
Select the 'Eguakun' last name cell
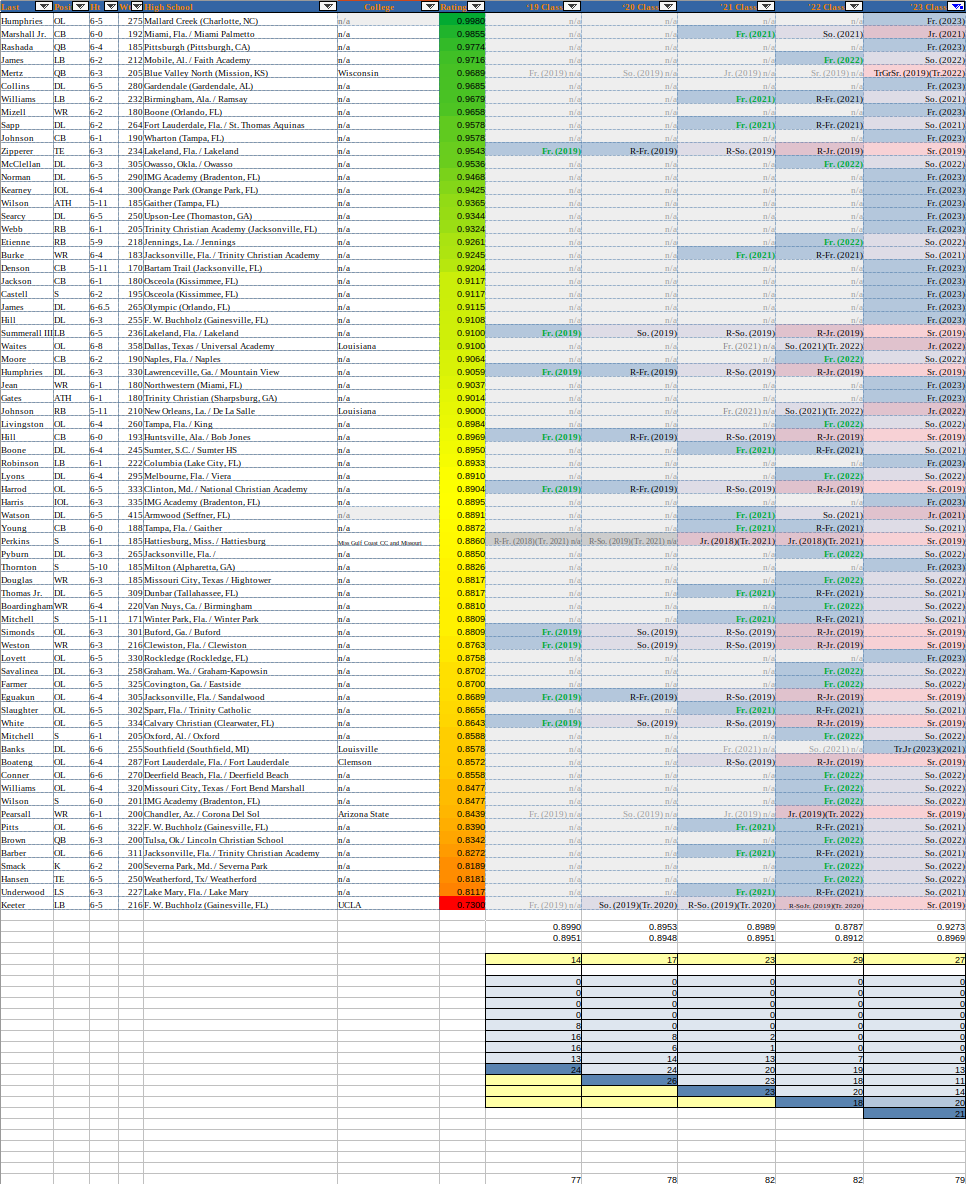pos(26,697)
